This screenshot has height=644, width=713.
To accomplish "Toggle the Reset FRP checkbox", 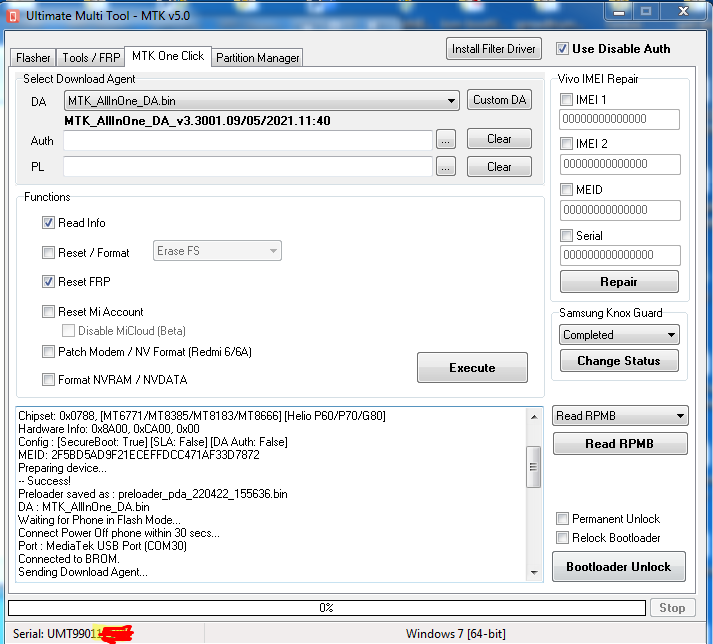I will [48, 282].
